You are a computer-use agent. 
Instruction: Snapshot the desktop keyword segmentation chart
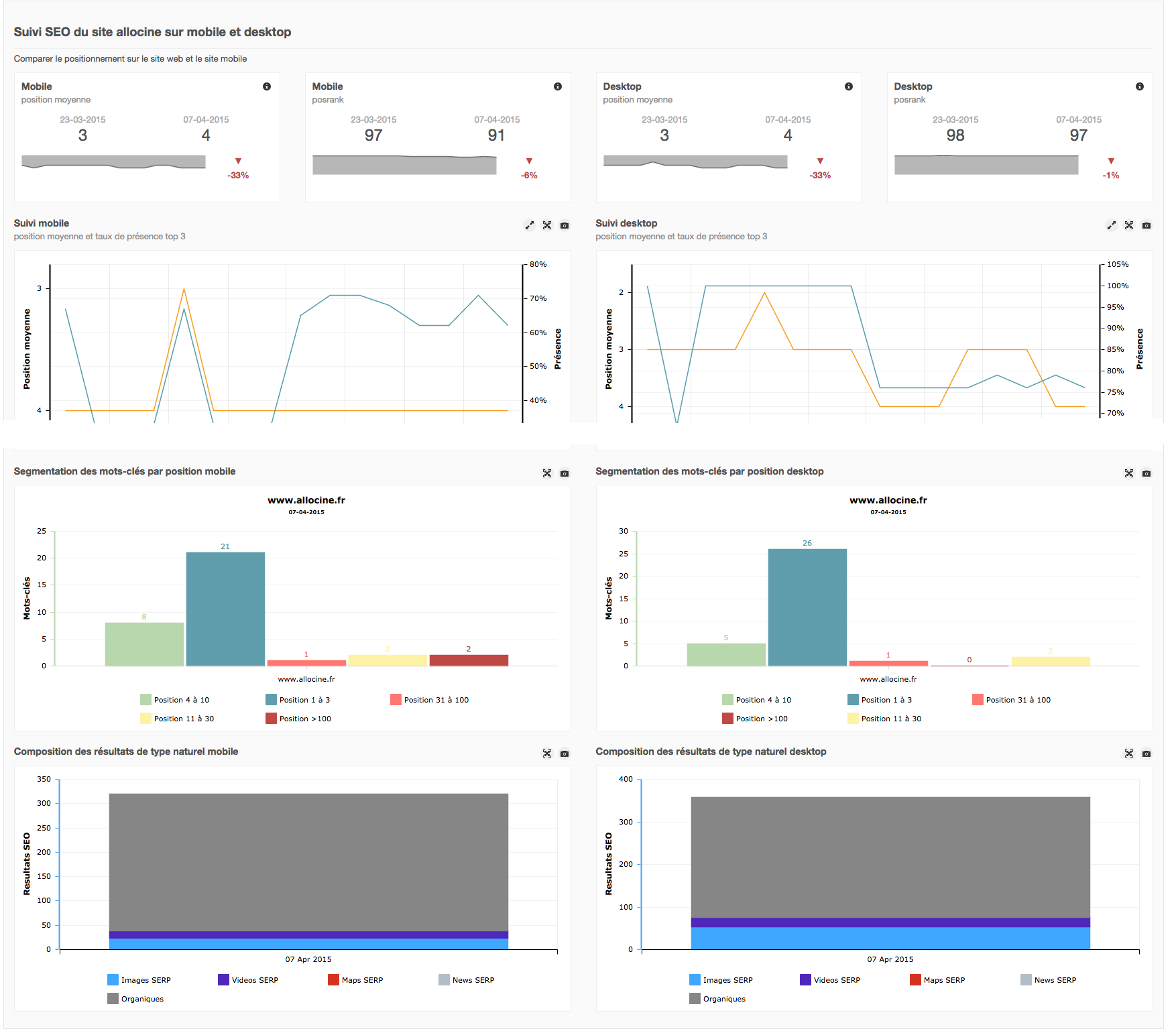pyautogui.click(x=1146, y=473)
